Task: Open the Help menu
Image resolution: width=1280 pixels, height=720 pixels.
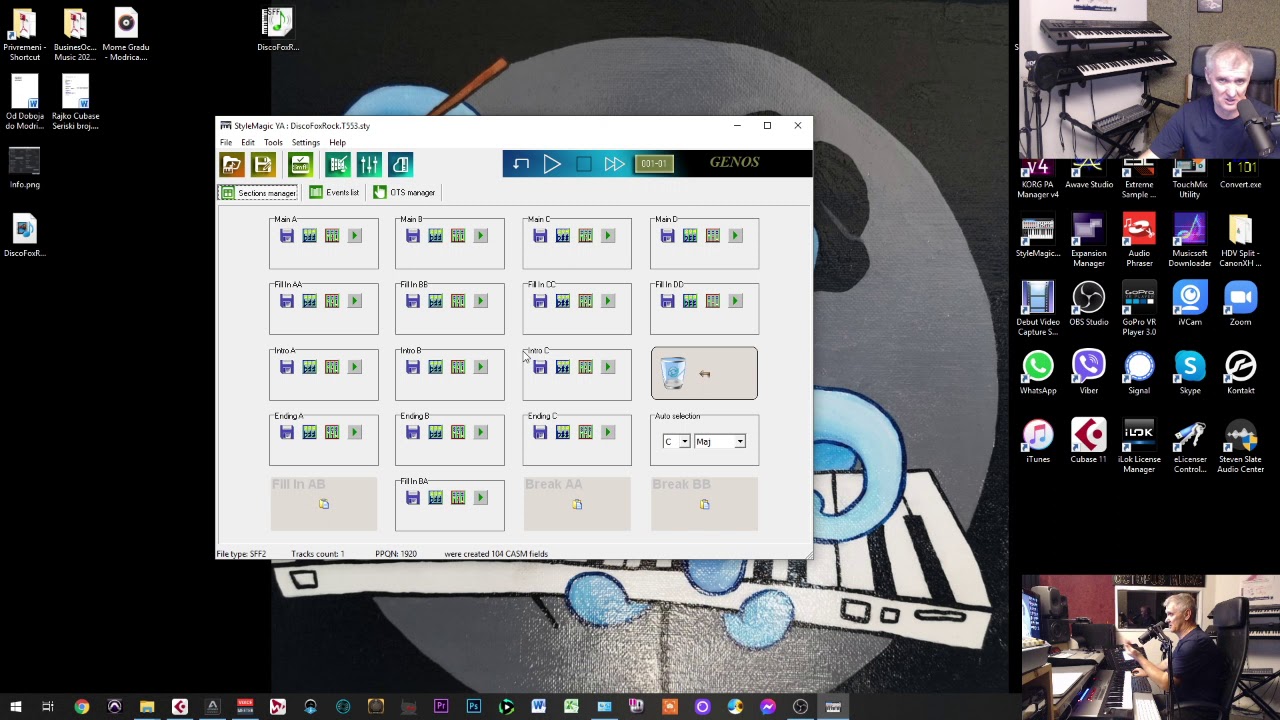Action: pos(338,142)
